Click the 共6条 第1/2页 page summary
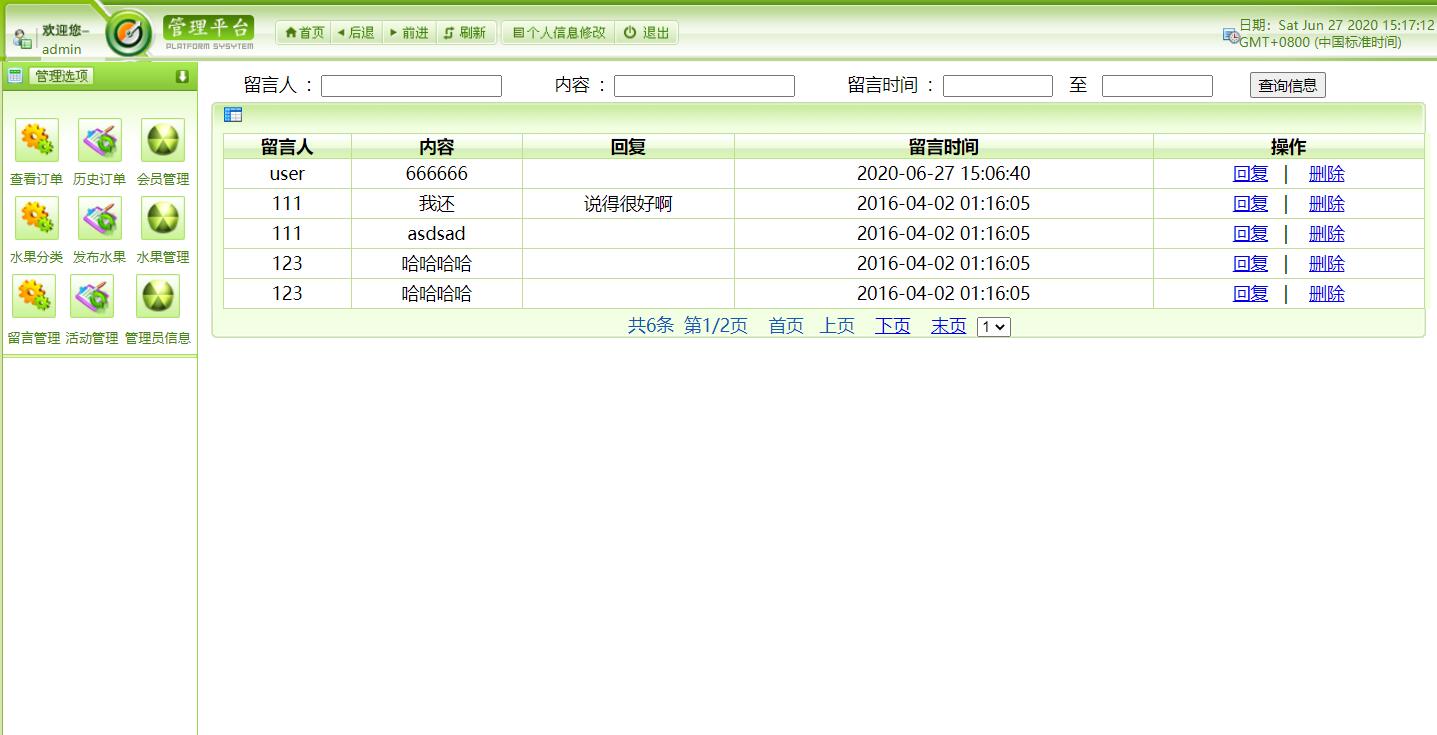1437x735 pixels. 688,326
